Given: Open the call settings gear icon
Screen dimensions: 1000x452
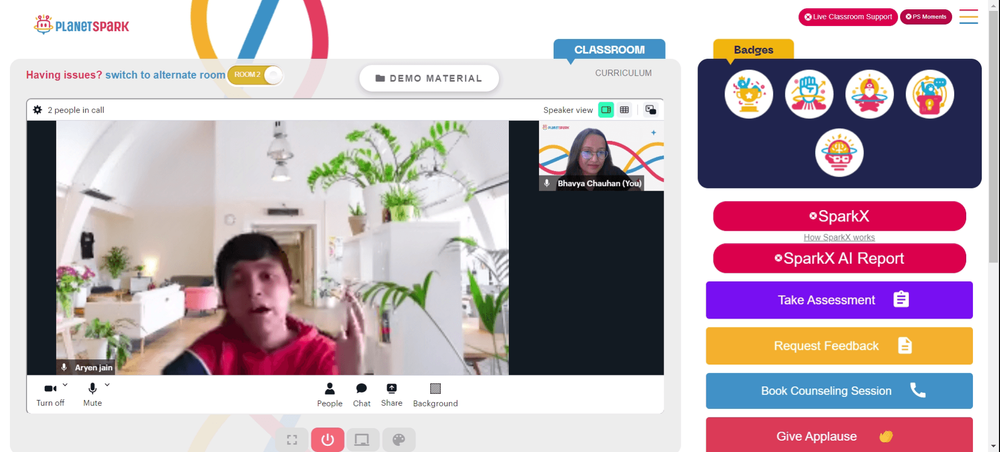Looking at the screenshot, I should click(38, 110).
